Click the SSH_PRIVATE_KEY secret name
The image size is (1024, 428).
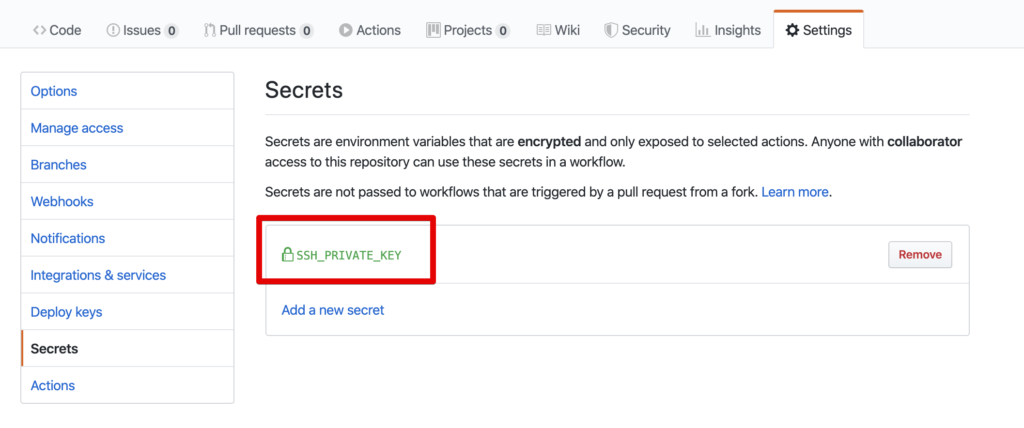pyautogui.click(x=349, y=255)
